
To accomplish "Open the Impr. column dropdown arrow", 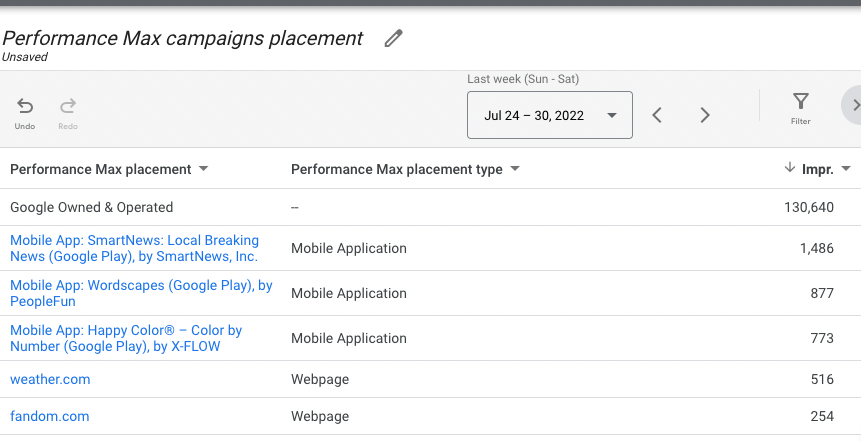I will click(x=846, y=169).
